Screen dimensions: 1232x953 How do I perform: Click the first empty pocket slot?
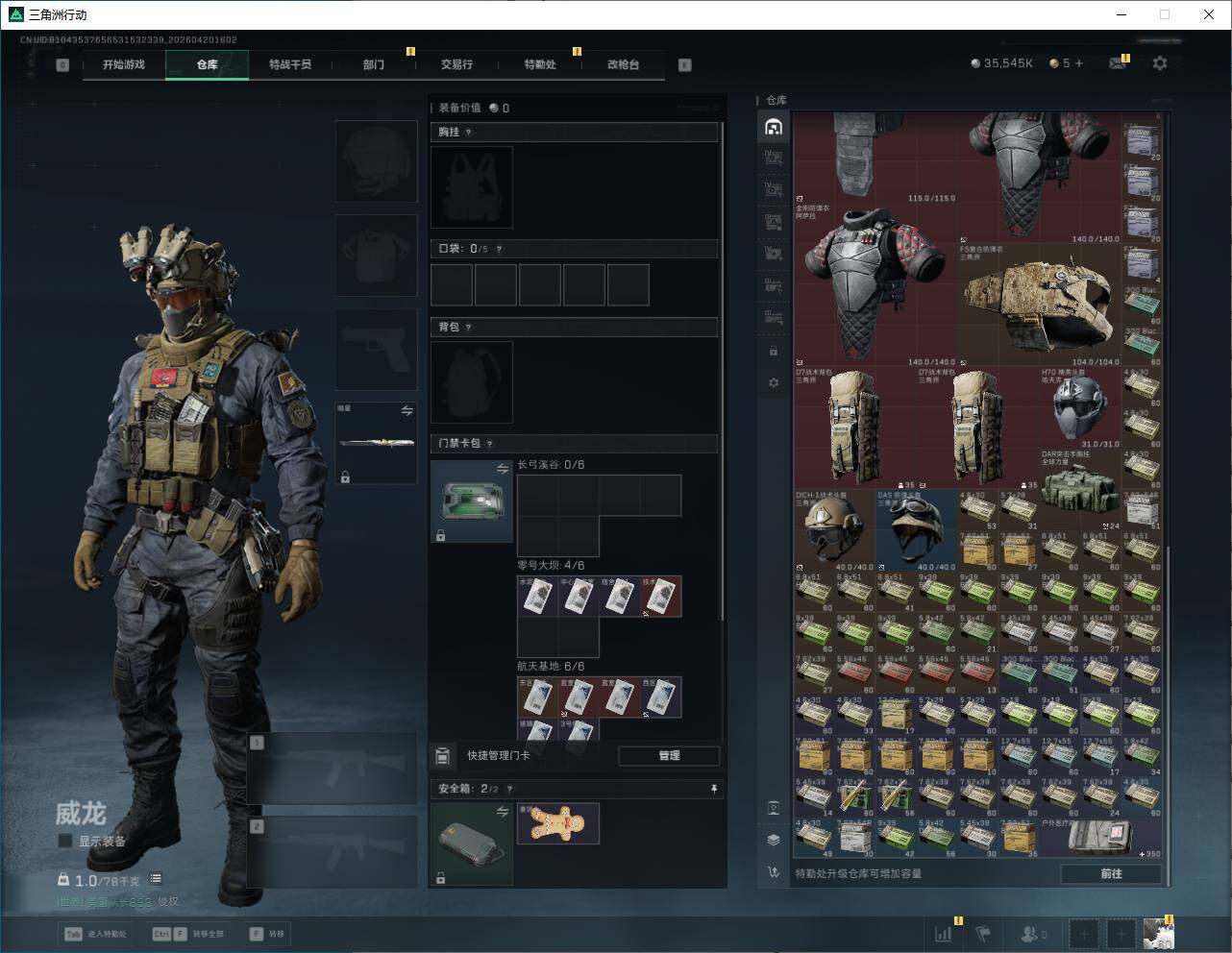tap(452, 285)
